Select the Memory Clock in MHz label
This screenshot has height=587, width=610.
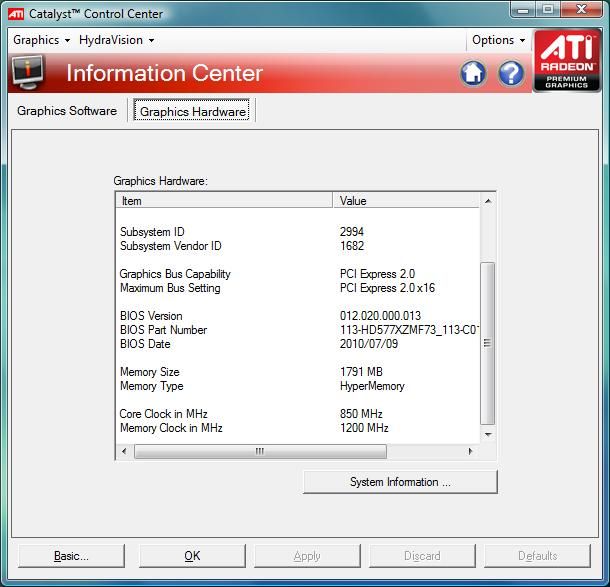click(x=171, y=428)
